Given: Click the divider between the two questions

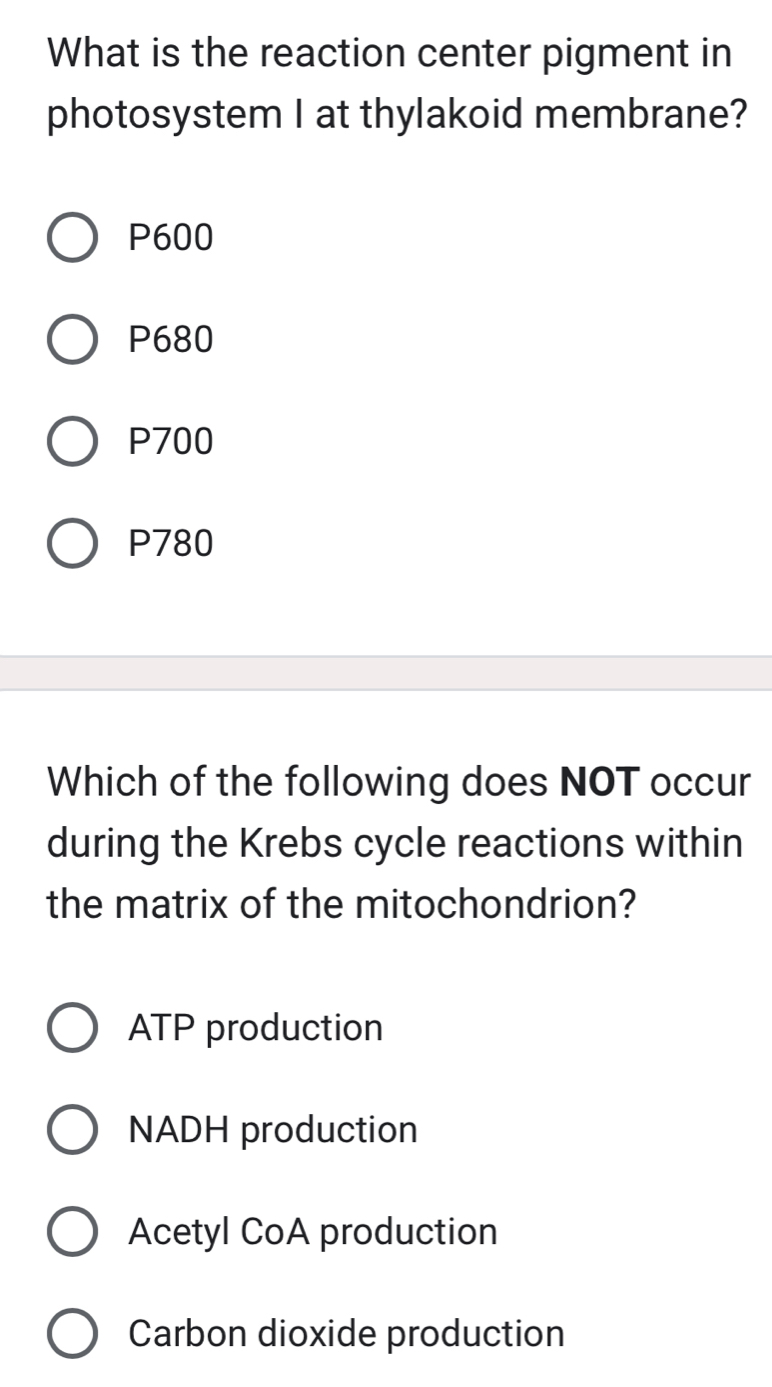Looking at the screenshot, I should [x=386, y=672].
